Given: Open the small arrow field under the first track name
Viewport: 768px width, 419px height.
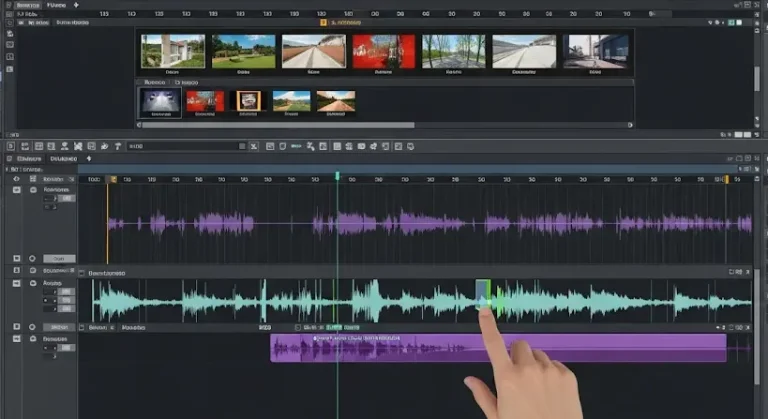Looking at the screenshot, I should [x=50, y=198].
